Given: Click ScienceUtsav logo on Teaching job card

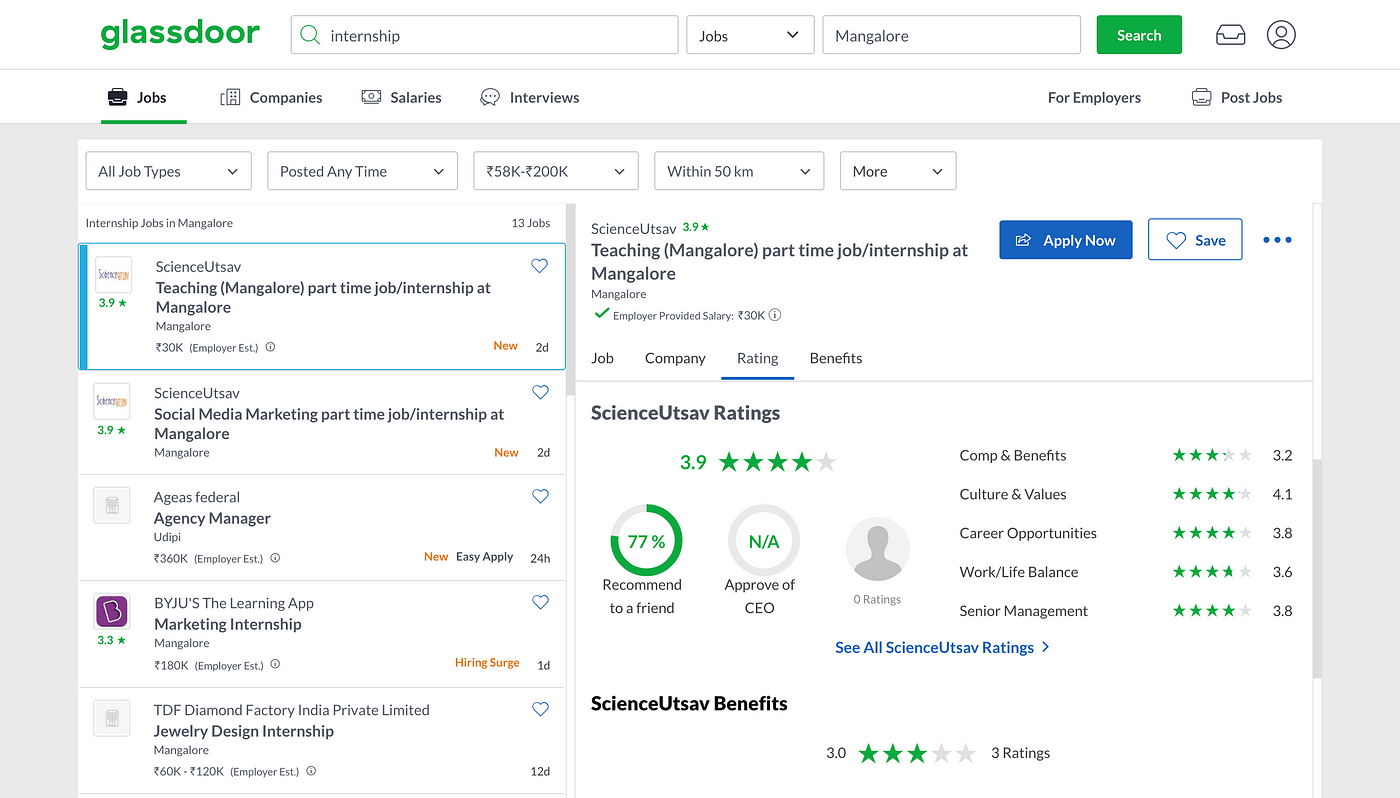Looking at the screenshot, I should click(x=113, y=274).
